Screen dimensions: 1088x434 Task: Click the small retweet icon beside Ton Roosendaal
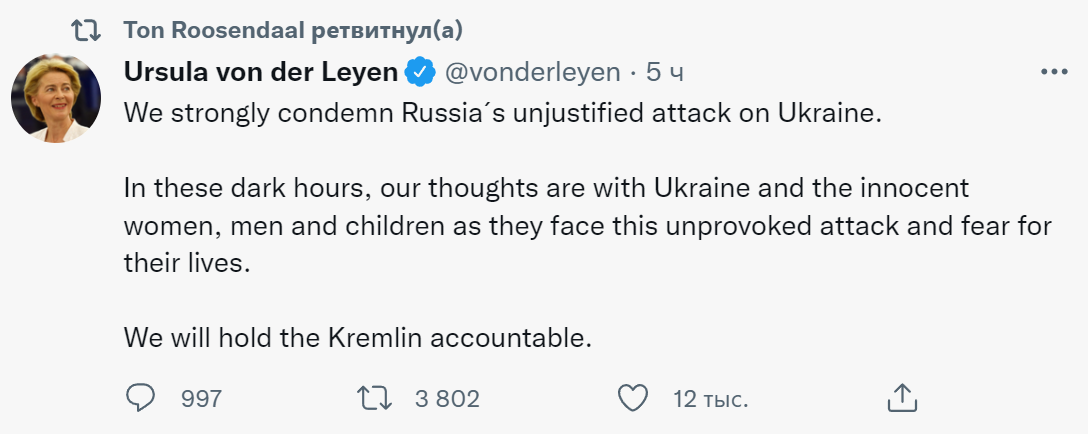[86, 30]
